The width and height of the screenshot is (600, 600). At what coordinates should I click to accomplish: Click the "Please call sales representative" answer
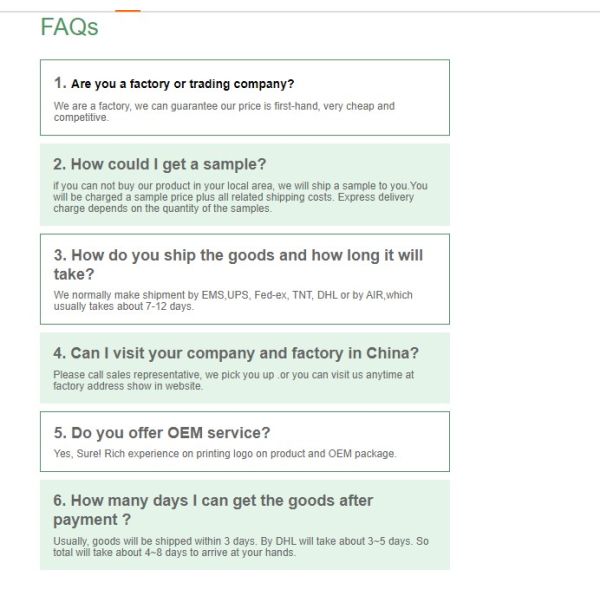click(x=233, y=380)
